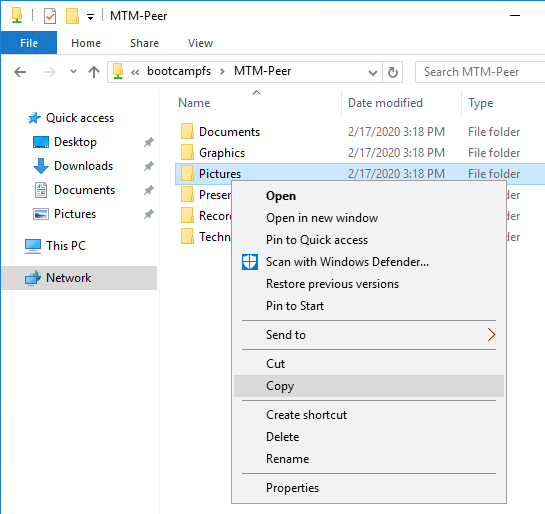
Task: Expand the Send to submenu
Action: [x=368, y=335]
